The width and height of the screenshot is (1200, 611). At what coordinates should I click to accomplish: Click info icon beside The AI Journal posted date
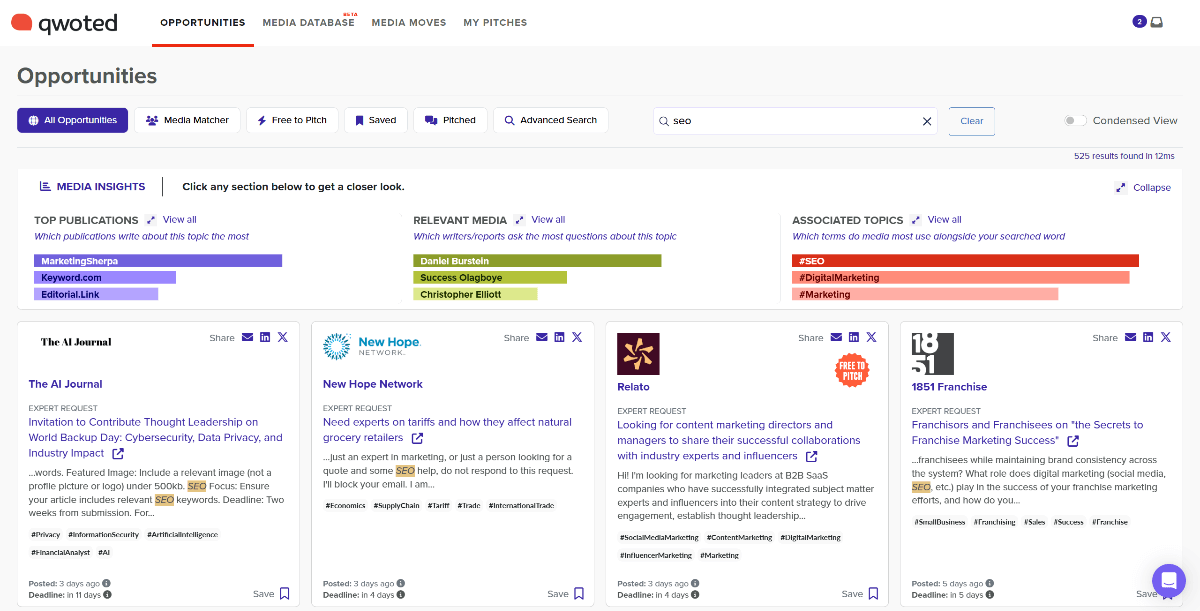pyautogui.click(x=107, y=583)
